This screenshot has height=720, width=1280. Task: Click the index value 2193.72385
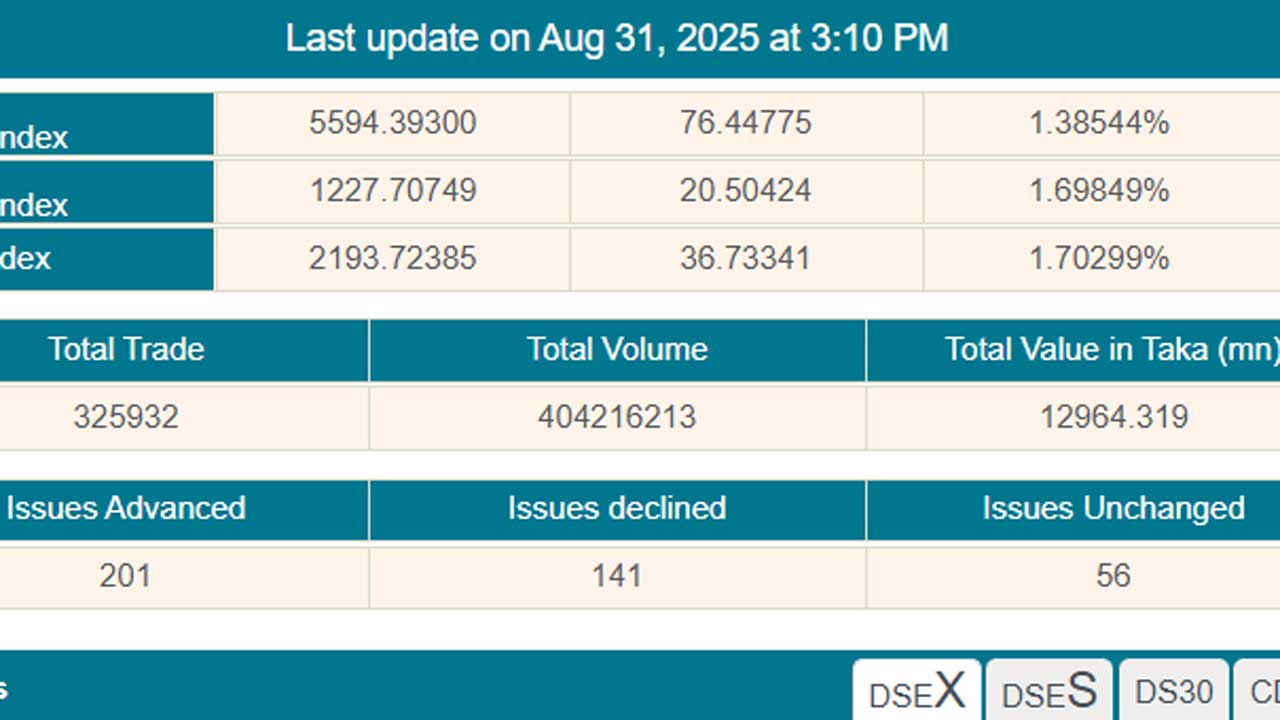click(x=393, y=258)
